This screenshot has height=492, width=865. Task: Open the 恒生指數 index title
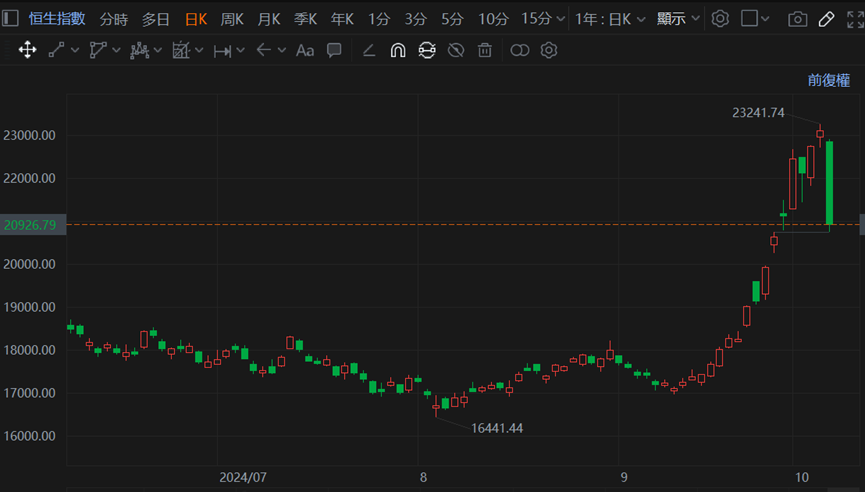point(57,19)
